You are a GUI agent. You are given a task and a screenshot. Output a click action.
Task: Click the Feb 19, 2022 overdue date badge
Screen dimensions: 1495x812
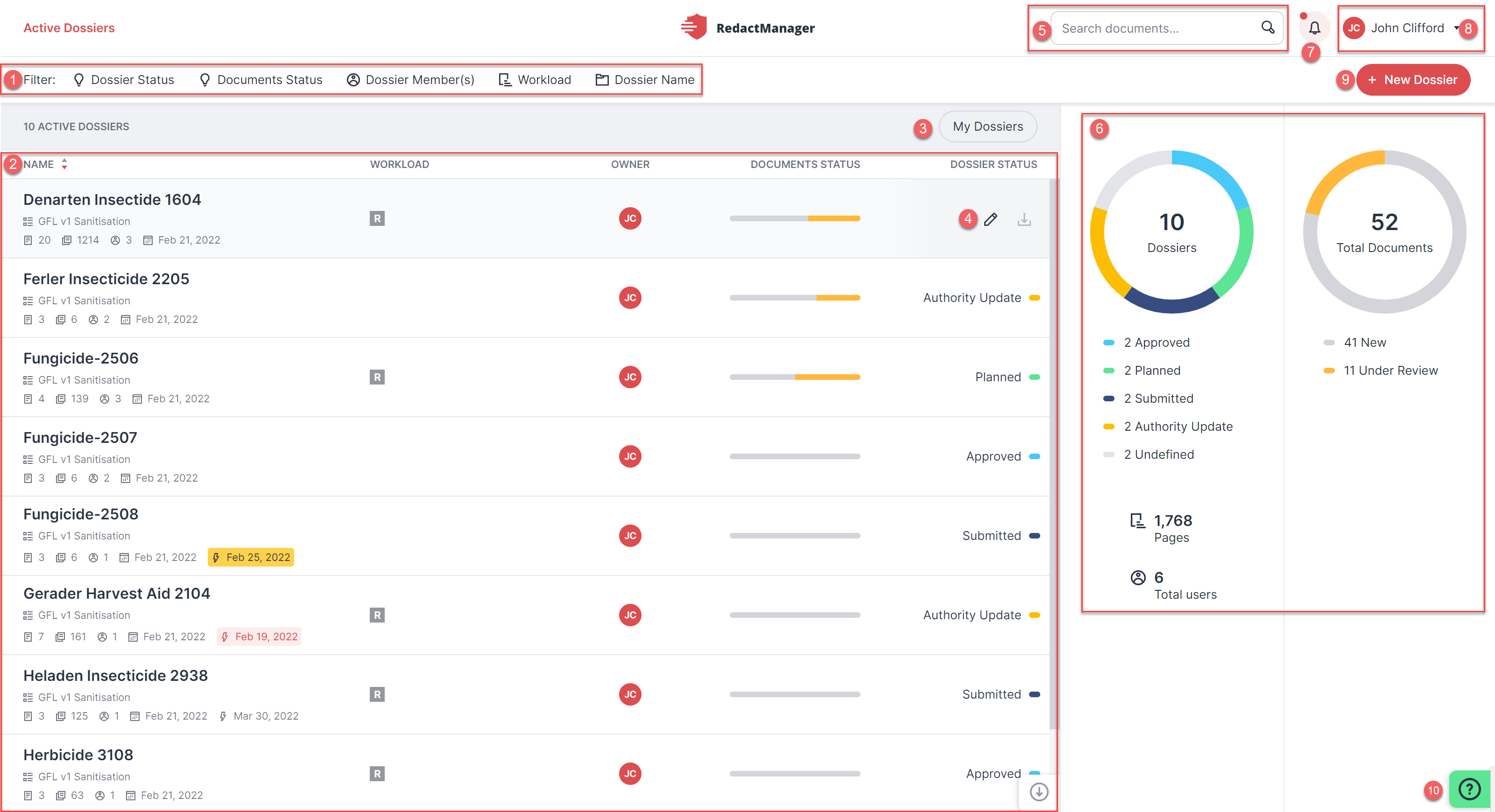(259, 637)
